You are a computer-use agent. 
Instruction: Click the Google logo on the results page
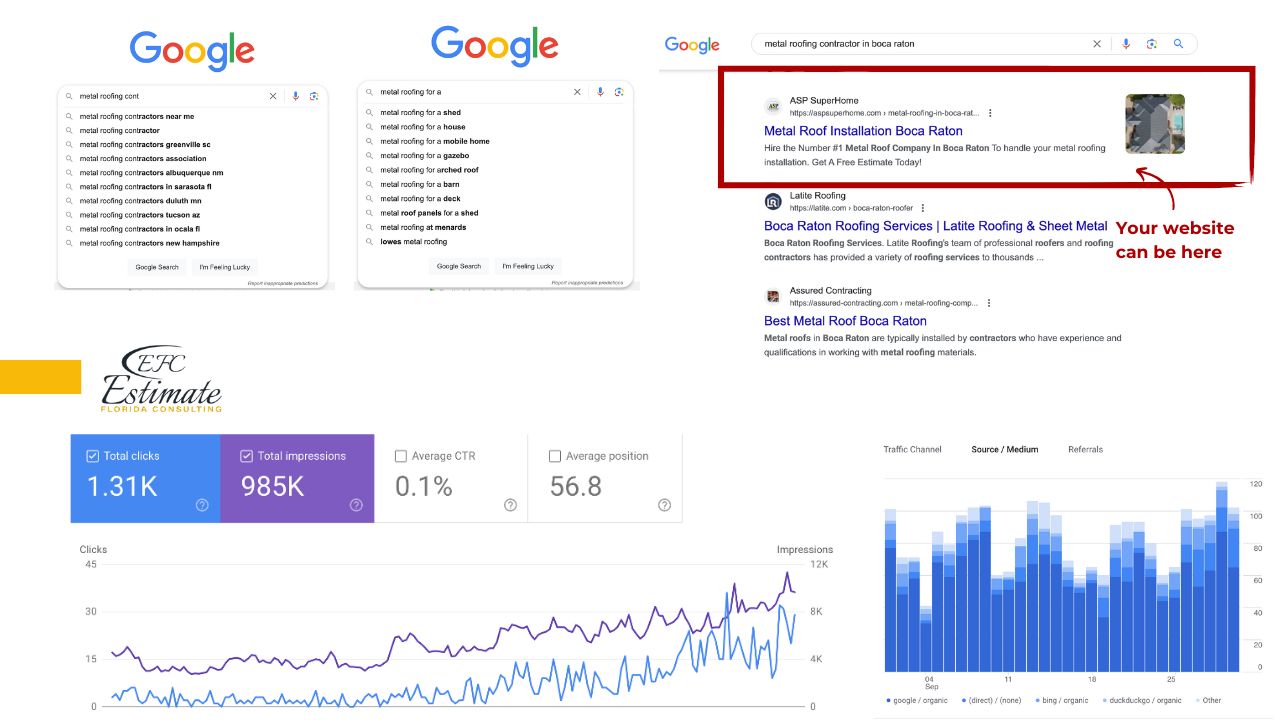pos(692,45)
